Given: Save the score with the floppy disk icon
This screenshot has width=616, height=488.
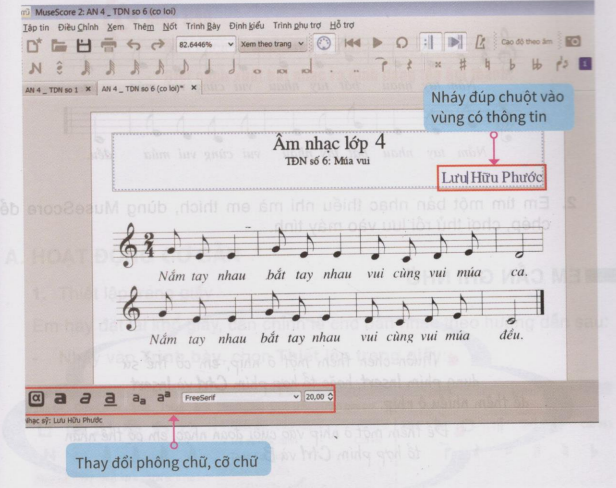Looking at the screenshot, I should [x=83, y=45].
